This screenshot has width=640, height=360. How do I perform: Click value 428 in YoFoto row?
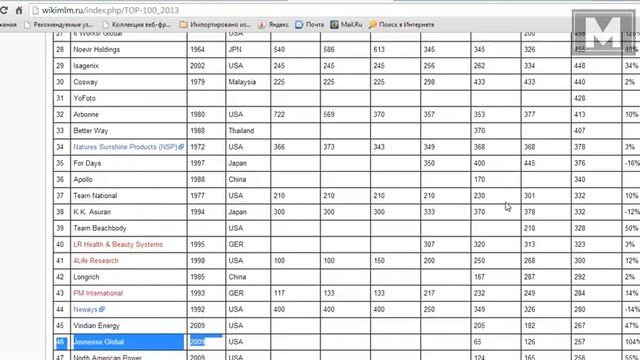(596, 98)
